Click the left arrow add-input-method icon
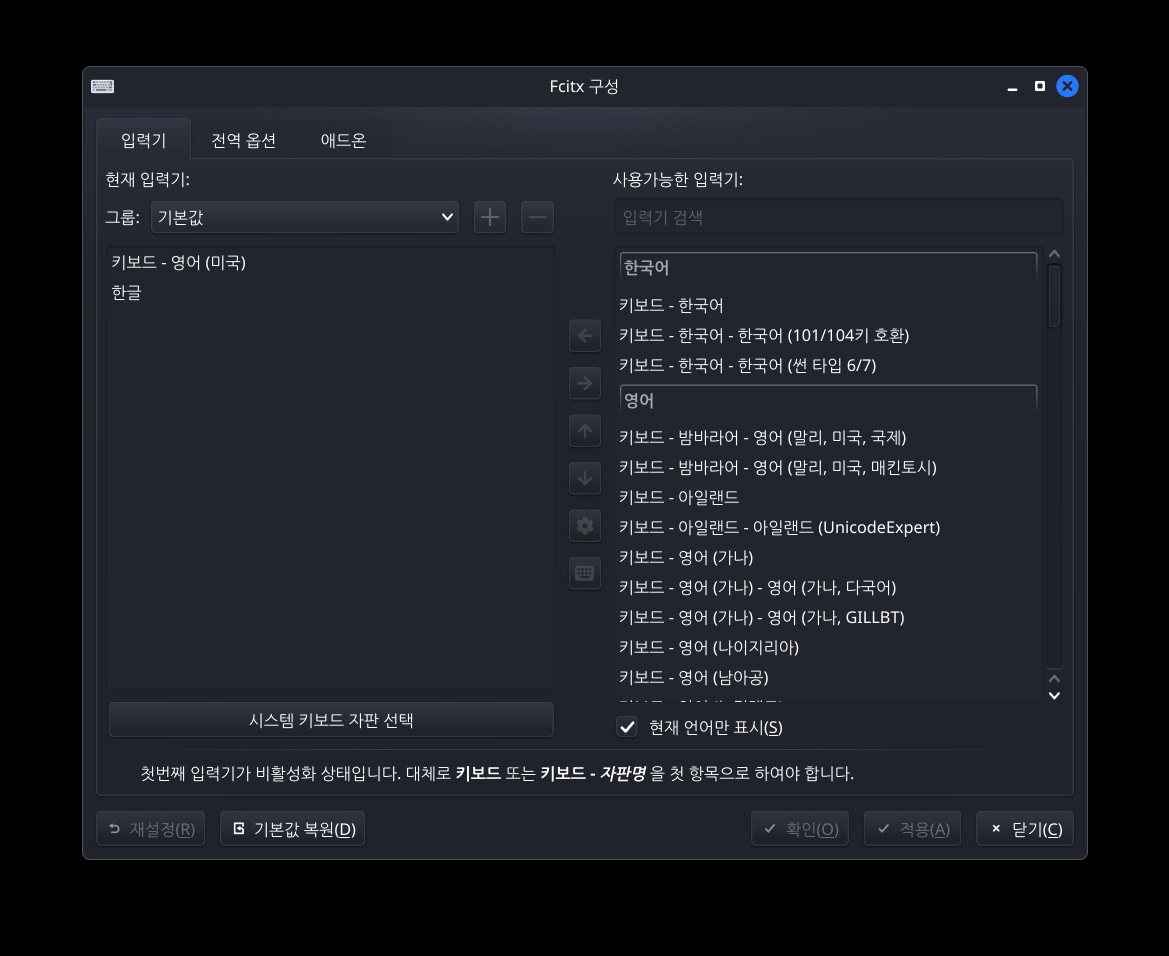The width and height of the screenshot is (1169, 956). pyautogui.click(x=584, y=336)
